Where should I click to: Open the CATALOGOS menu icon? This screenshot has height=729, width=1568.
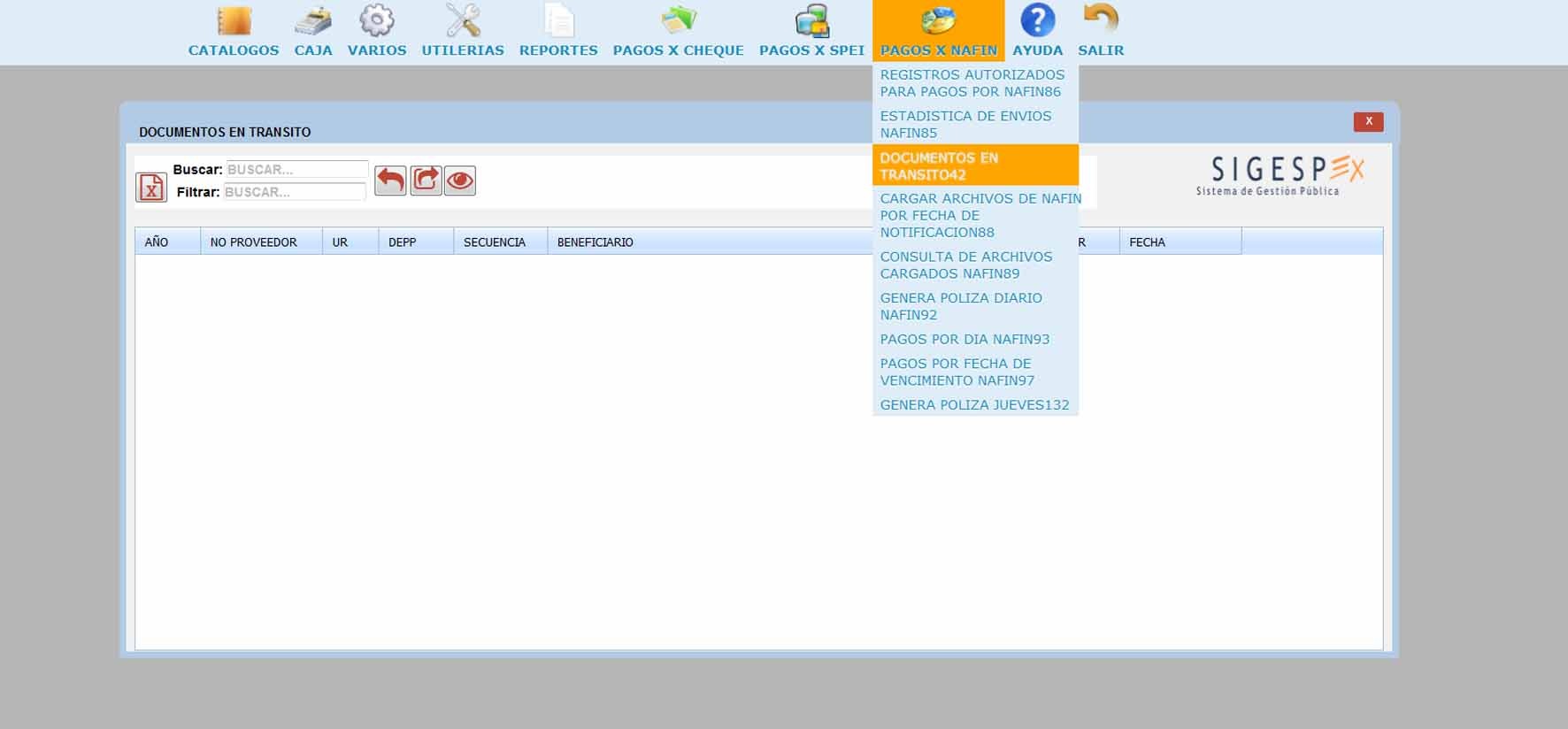(234, 20)
